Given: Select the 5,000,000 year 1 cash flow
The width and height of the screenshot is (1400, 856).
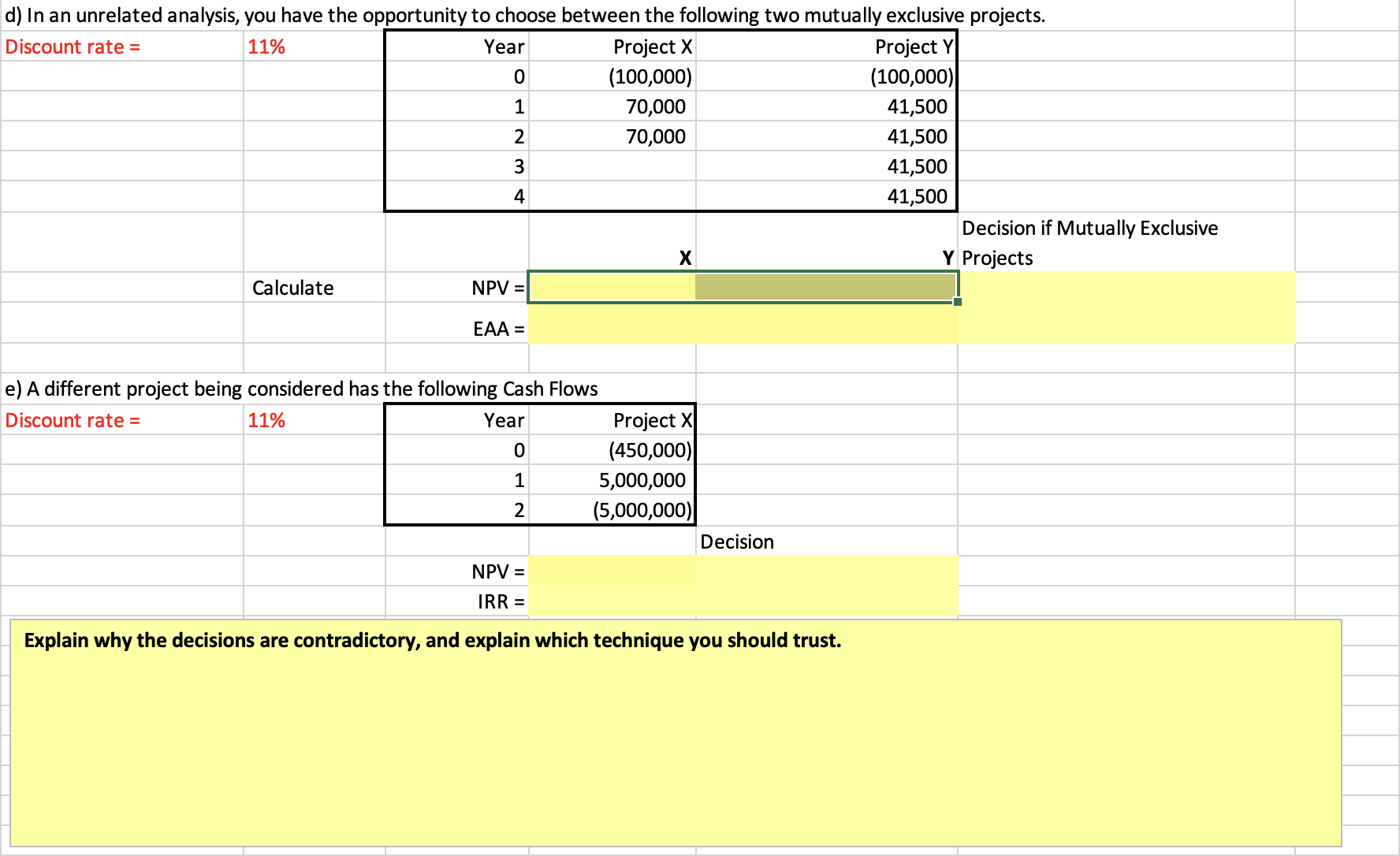Looking at the screenshot, I should click(x=612, y=480).
